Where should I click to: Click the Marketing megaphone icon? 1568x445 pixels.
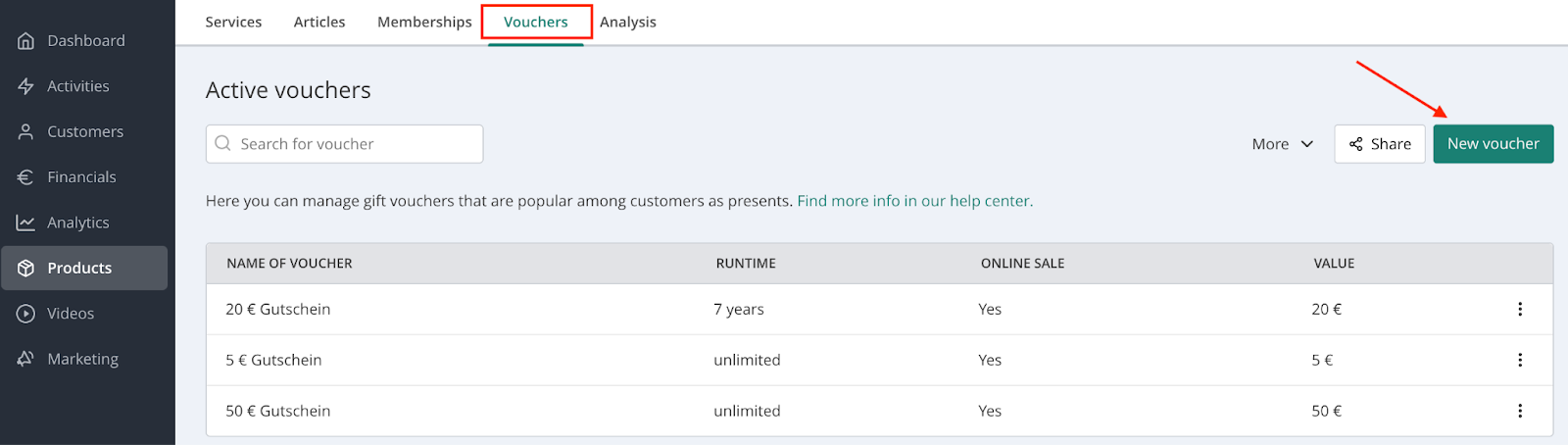tap(25, 359)
